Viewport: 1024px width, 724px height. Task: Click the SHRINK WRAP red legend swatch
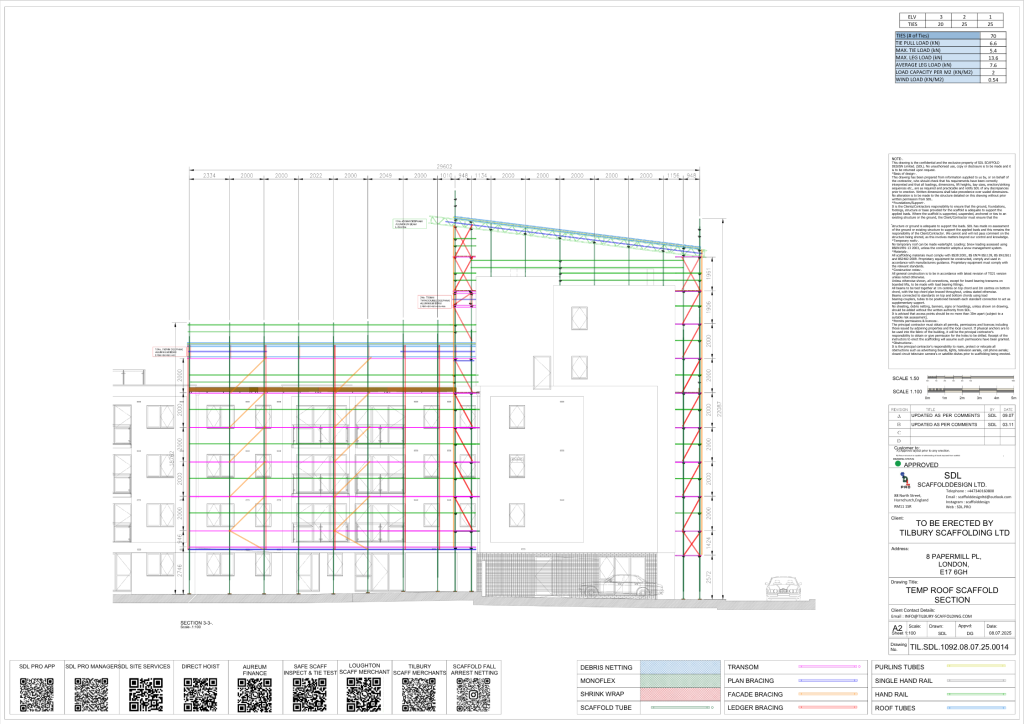pos(679,695)
